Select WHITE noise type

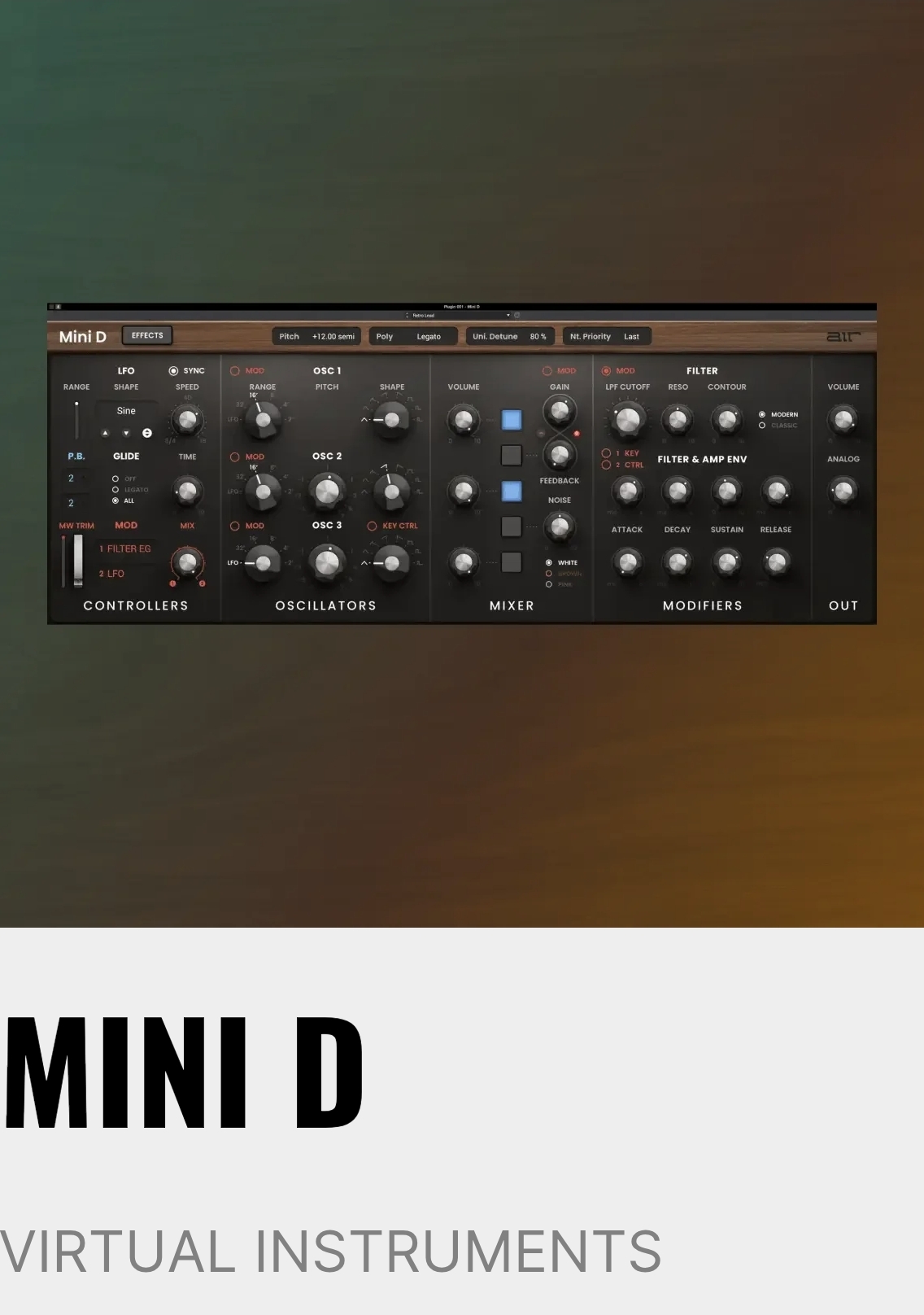pyautogui.click(x=549, y=562)
